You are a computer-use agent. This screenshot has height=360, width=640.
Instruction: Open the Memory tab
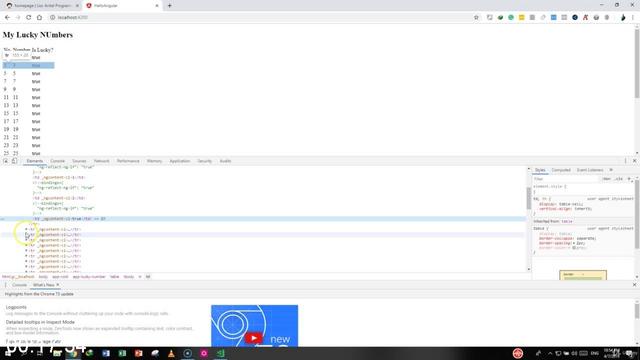point(154,161)
